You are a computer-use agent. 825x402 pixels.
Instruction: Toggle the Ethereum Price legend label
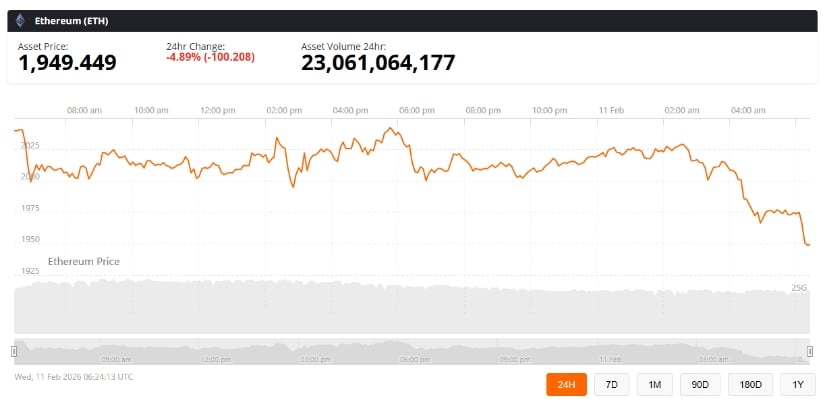[x=84, y=261]
